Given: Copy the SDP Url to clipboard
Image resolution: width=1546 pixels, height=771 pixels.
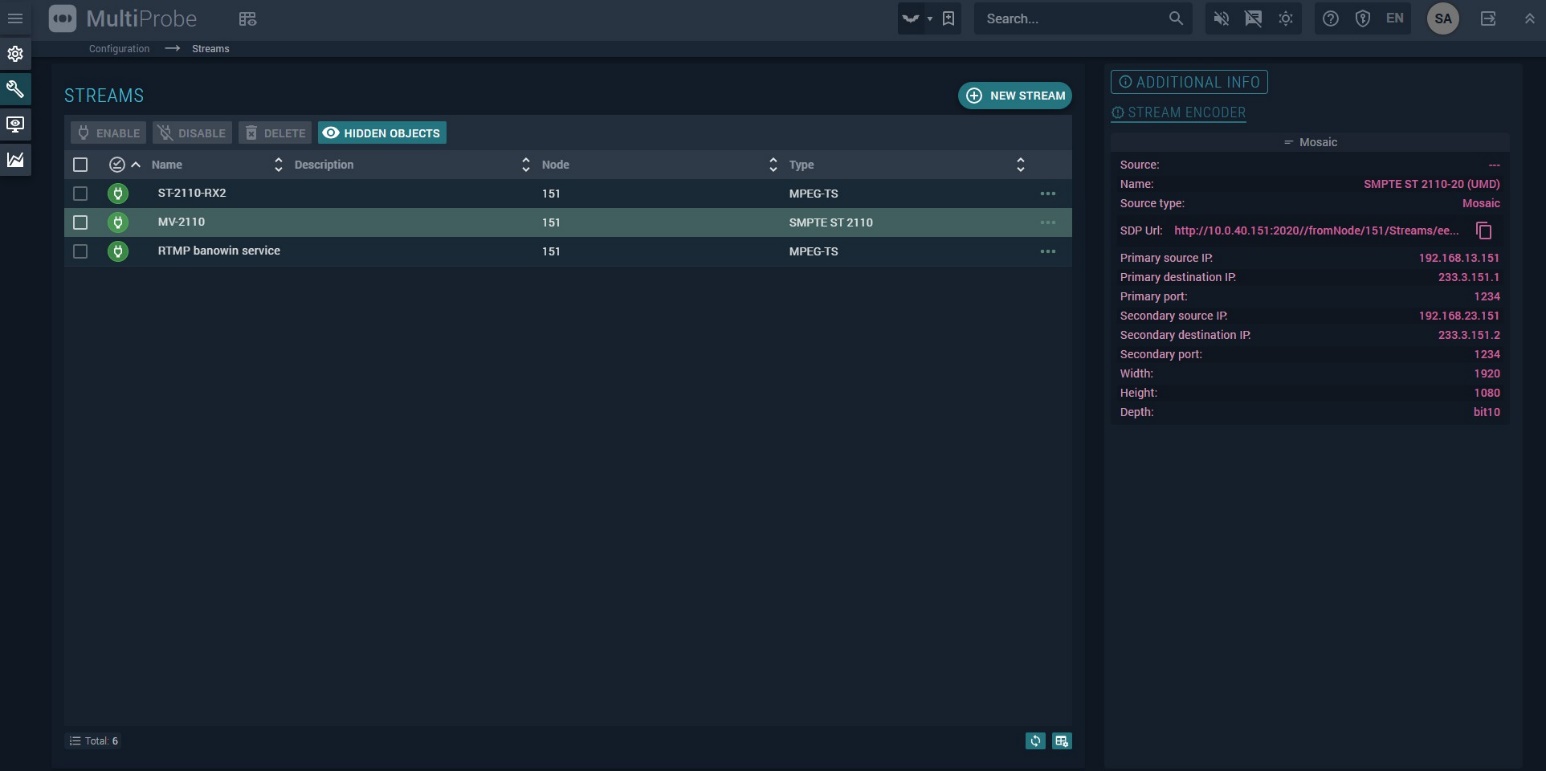Looking at the screenshot, I should pos(1484,231).
